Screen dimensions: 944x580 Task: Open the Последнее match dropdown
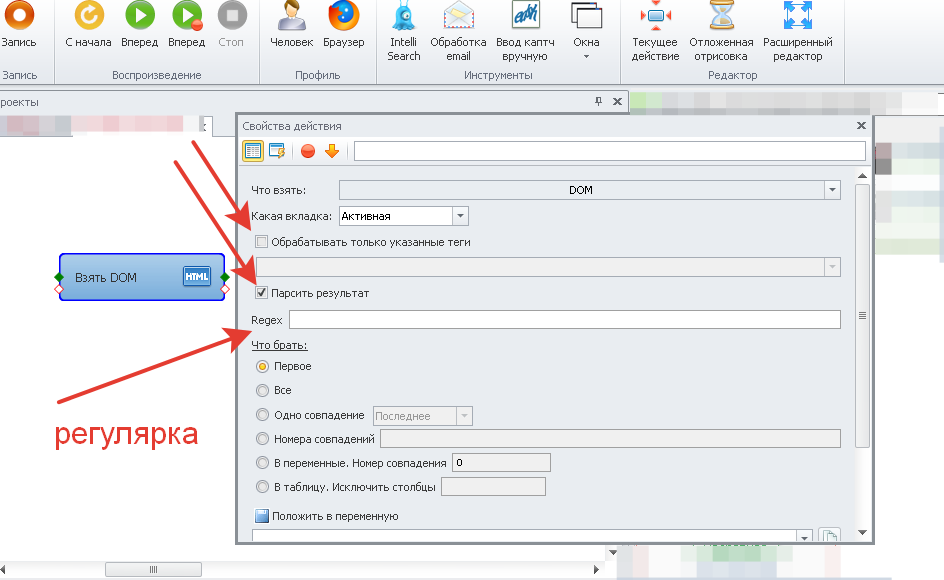(464, 416)
